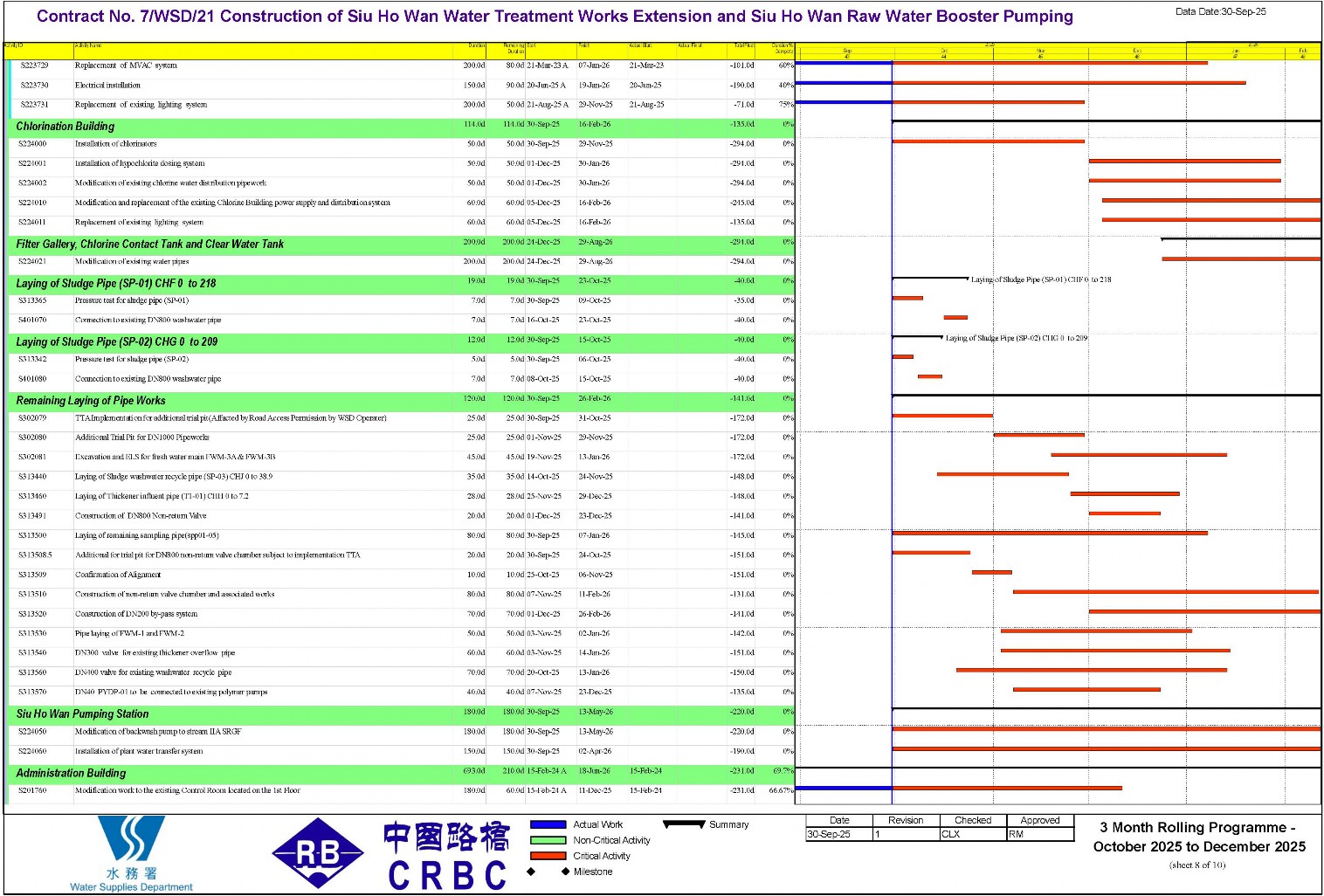Viewport: 1324px width, 896px height.
Task: Click the (sheet 8 of 10) note
Action: click(x=1197, y=865)
